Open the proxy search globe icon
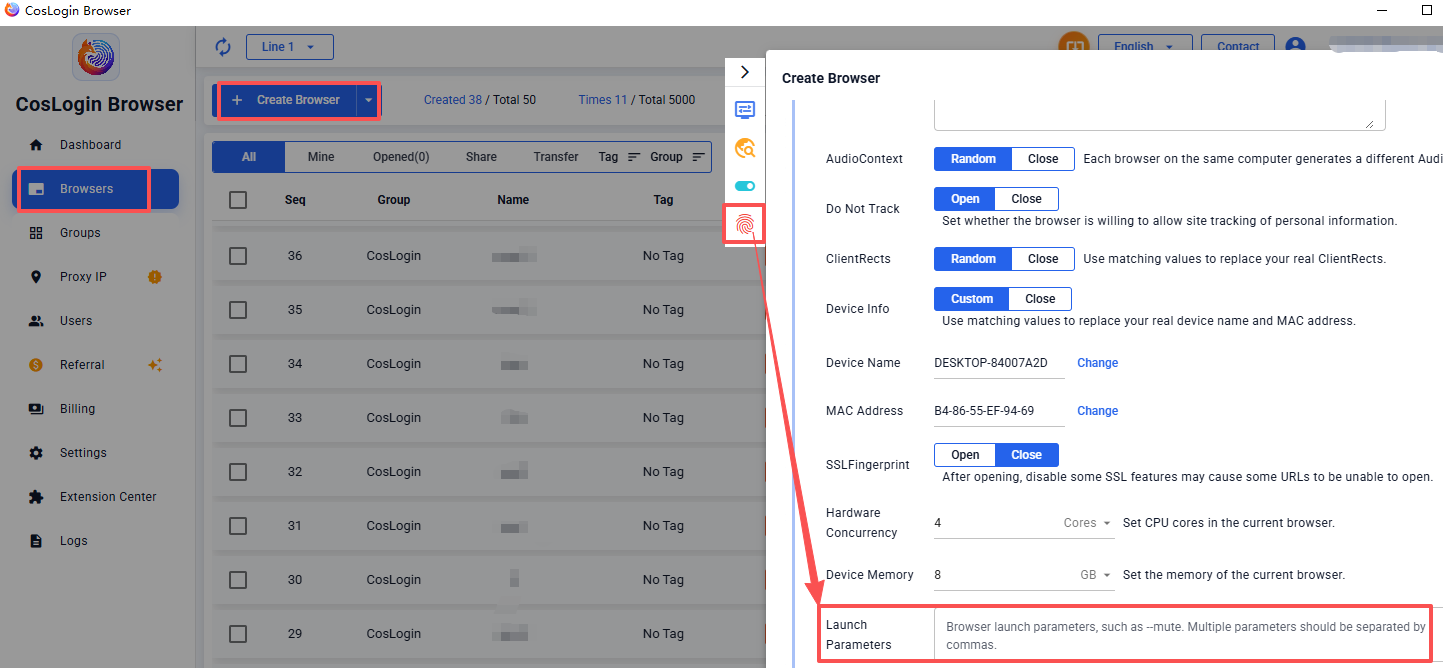The width and height of the screenshot is (1443, 668). coord(745,148)
